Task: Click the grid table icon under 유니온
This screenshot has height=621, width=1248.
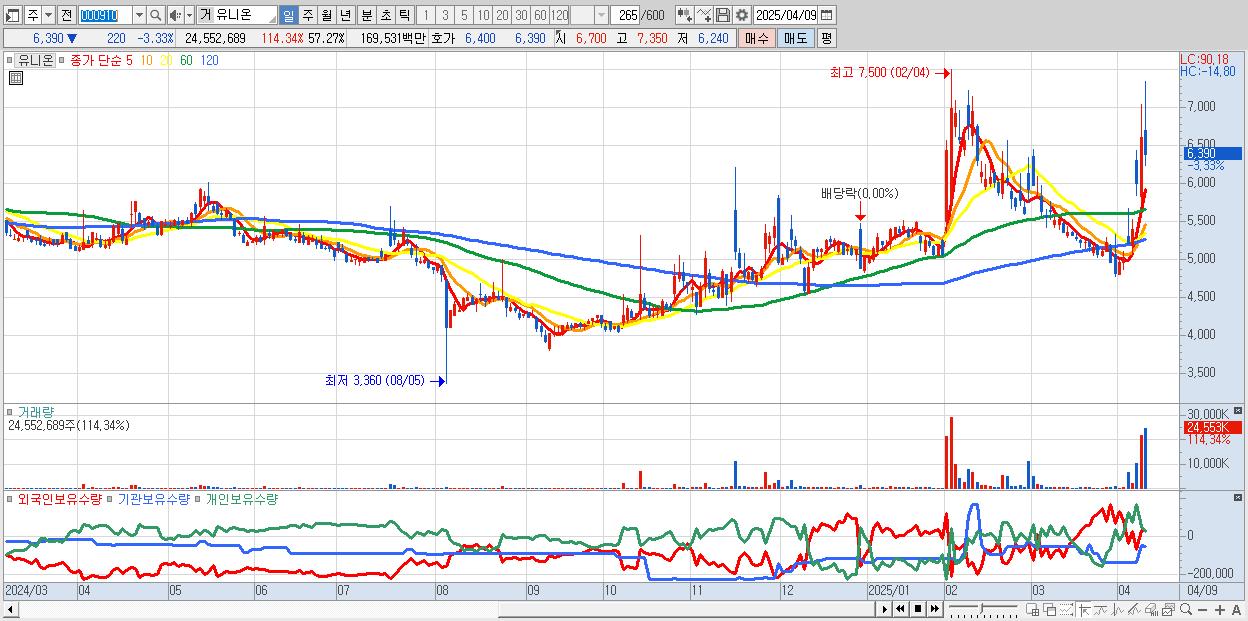Action: click(16, 78)
